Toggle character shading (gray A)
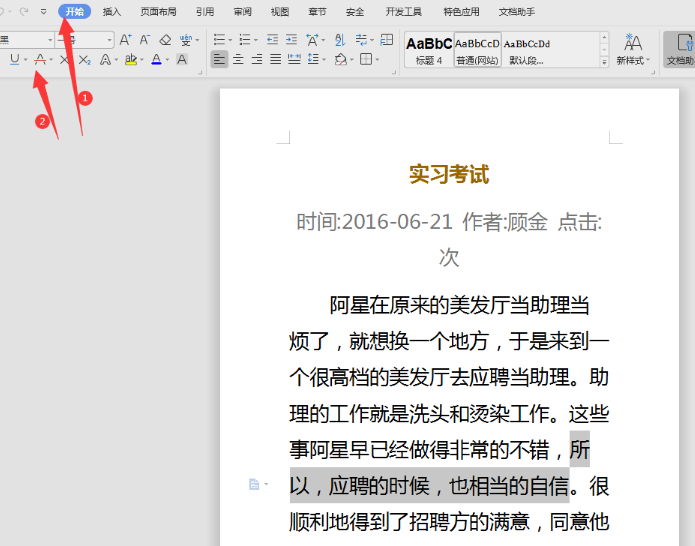The image size is (695, 546). click(182, 59)
